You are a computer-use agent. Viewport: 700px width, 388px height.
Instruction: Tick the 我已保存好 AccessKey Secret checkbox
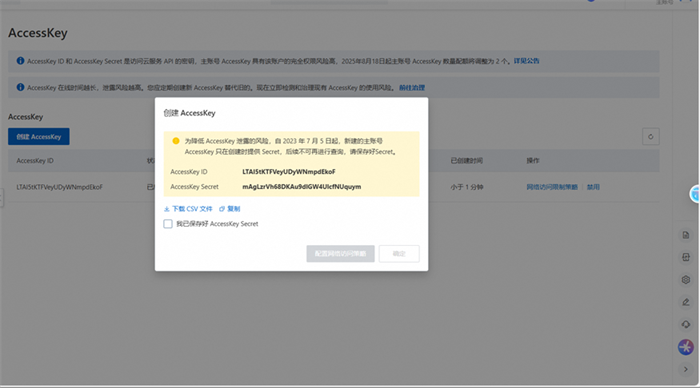click(x=168, y=224)
